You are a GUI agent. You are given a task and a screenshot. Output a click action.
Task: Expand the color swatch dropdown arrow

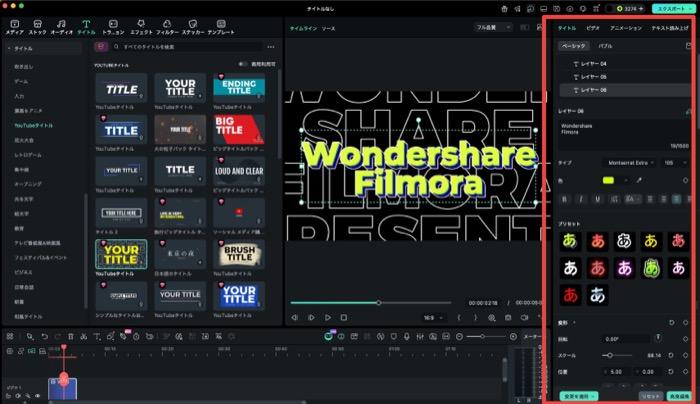point(626,180)
